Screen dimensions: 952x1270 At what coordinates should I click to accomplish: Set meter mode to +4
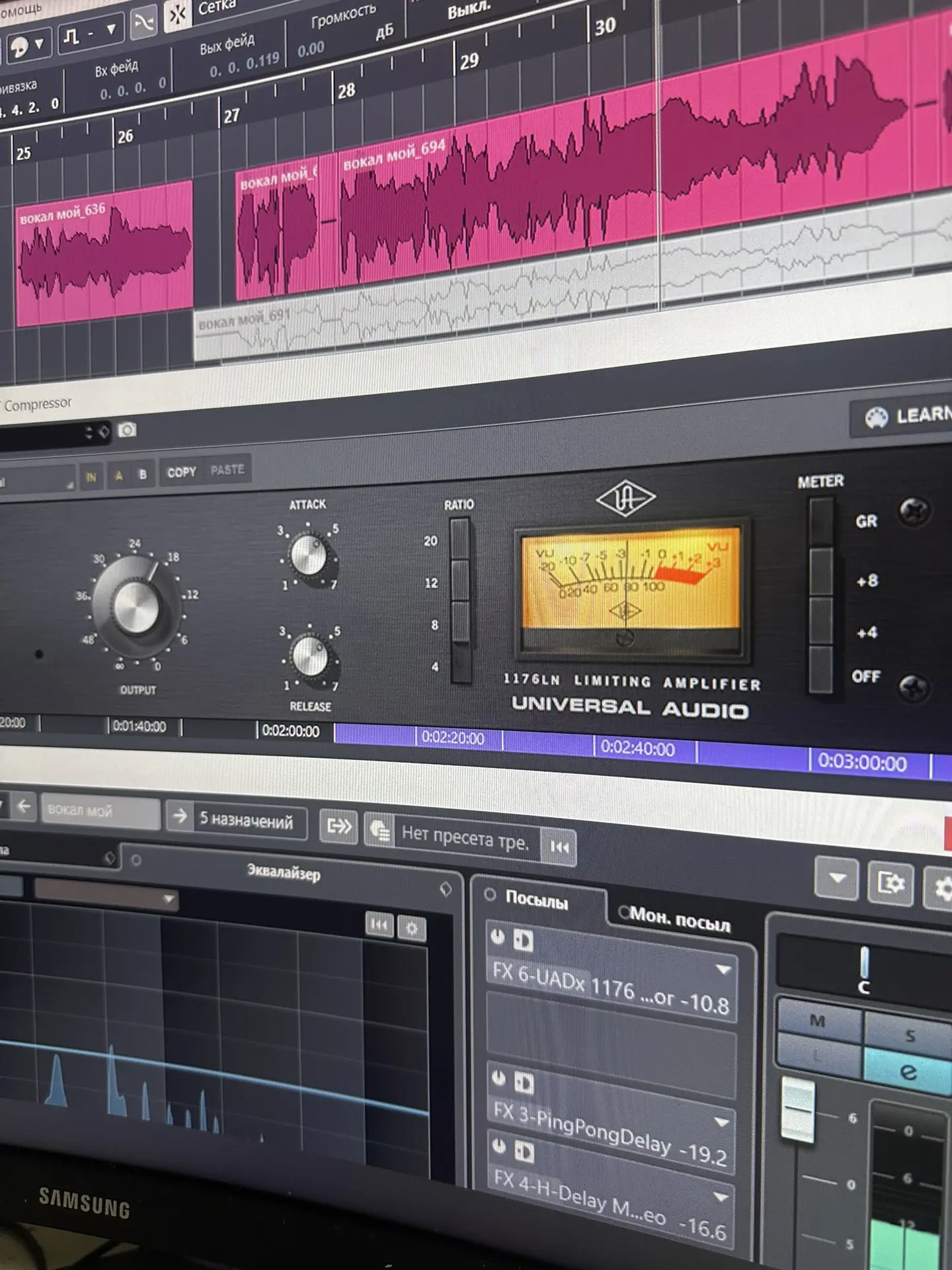click(x=820, y=622)
